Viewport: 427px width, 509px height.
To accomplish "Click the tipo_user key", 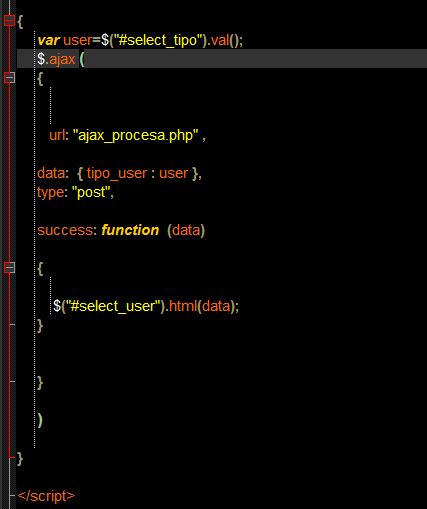I will pos(117,173).
